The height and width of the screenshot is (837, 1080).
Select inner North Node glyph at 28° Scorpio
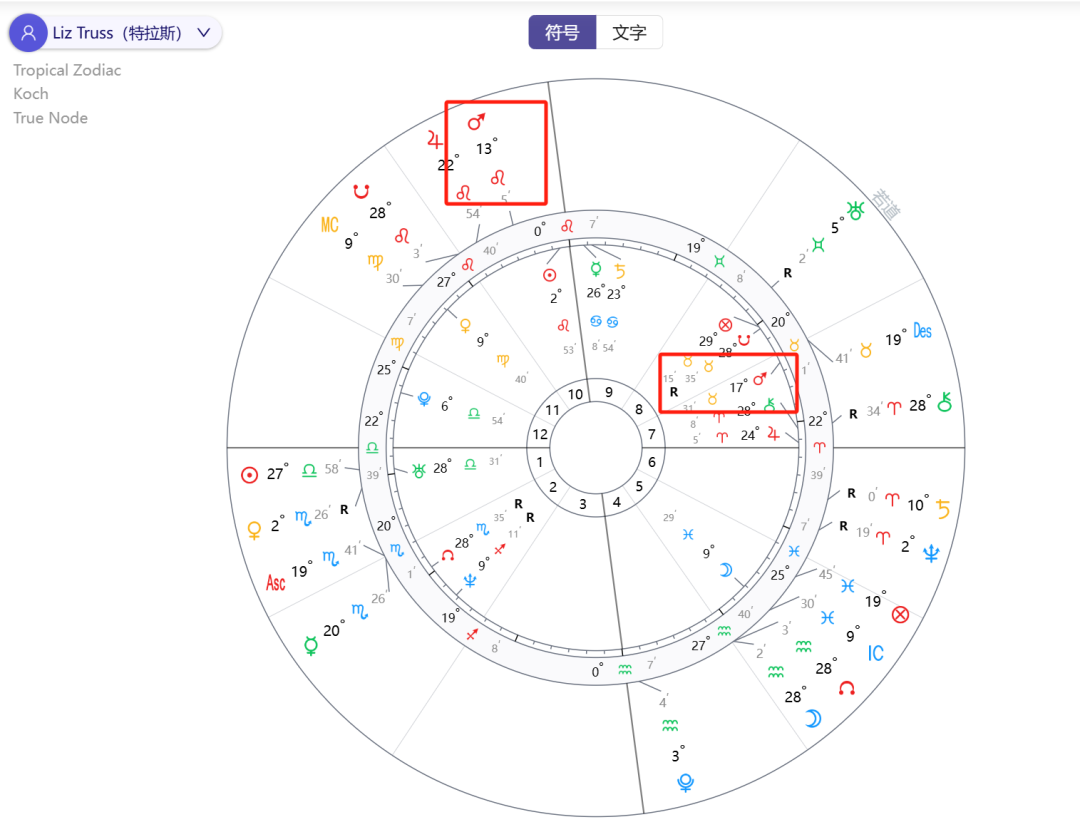448,555
